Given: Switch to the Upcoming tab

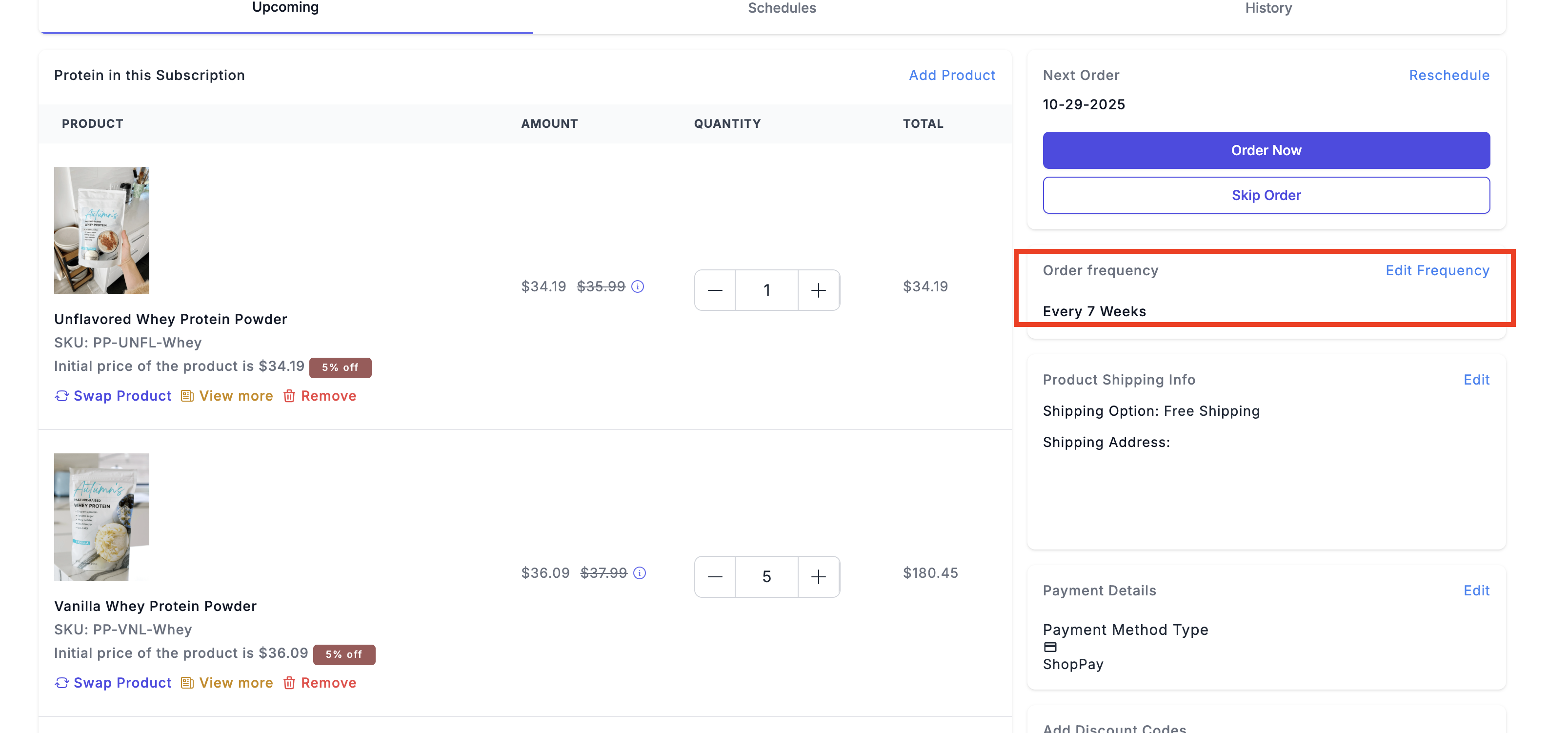Looking at the screenshot, I should click(x=285, y=8).
